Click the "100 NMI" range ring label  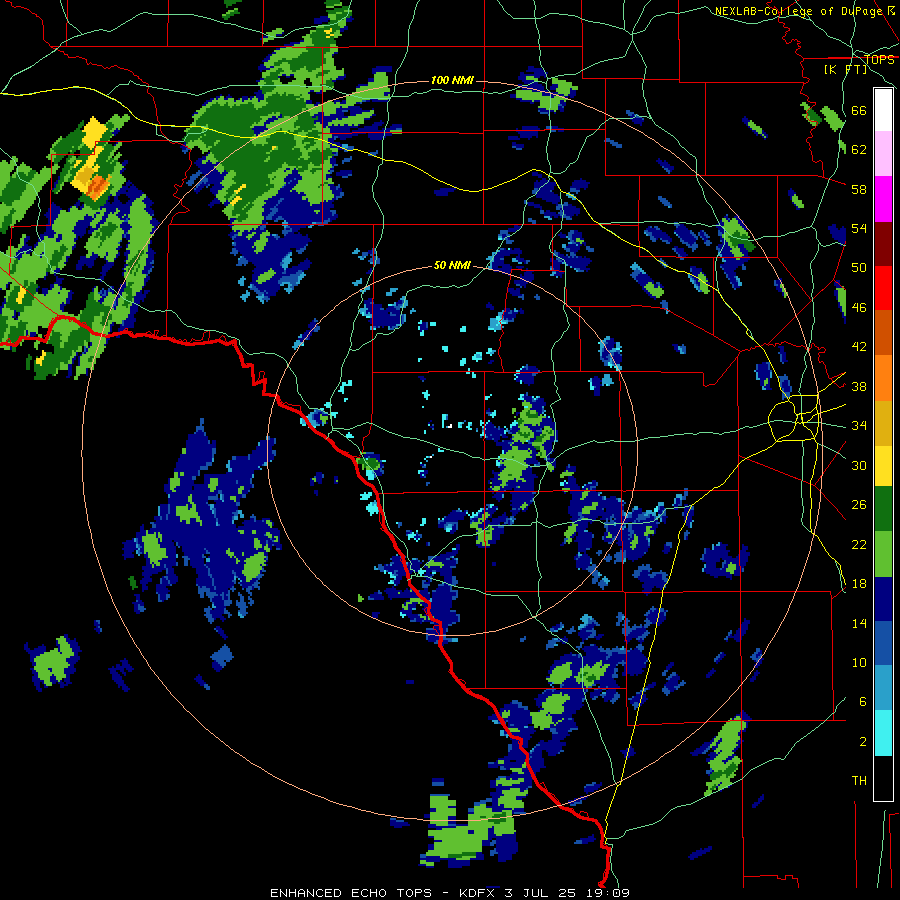pos(452,80)
